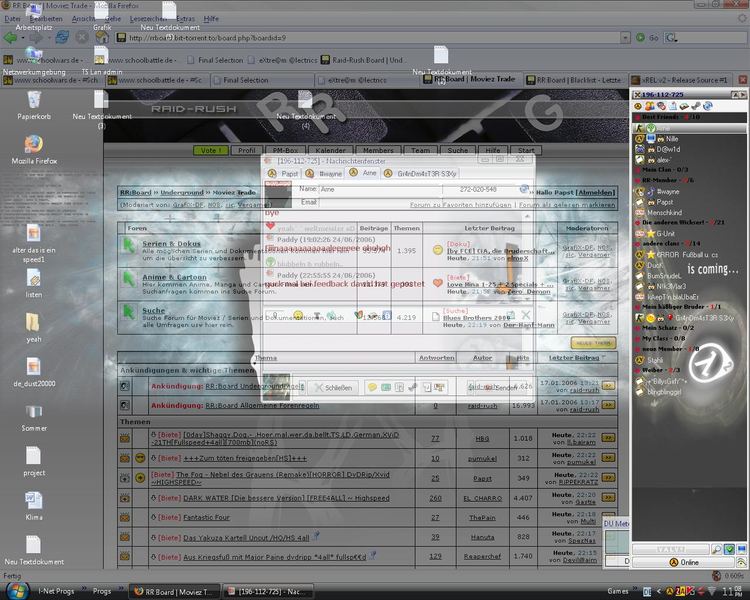Select the 'listen' desktop file icon

(33, 284)
